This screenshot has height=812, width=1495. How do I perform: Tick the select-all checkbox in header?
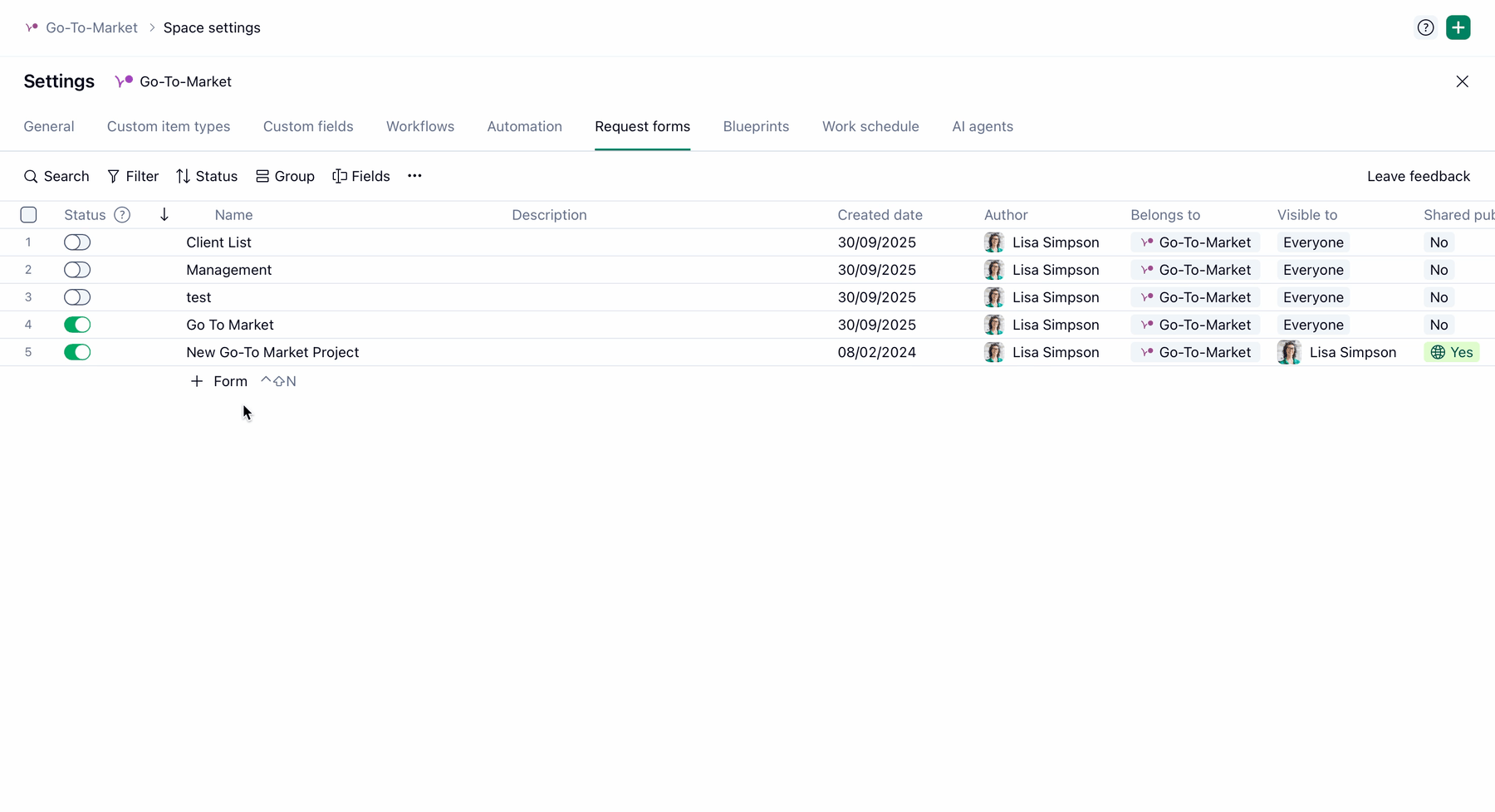pos(28,215)
